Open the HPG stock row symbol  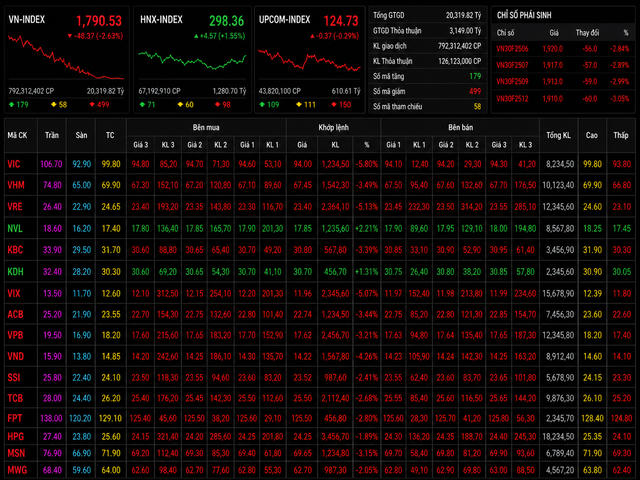(16, 436)
